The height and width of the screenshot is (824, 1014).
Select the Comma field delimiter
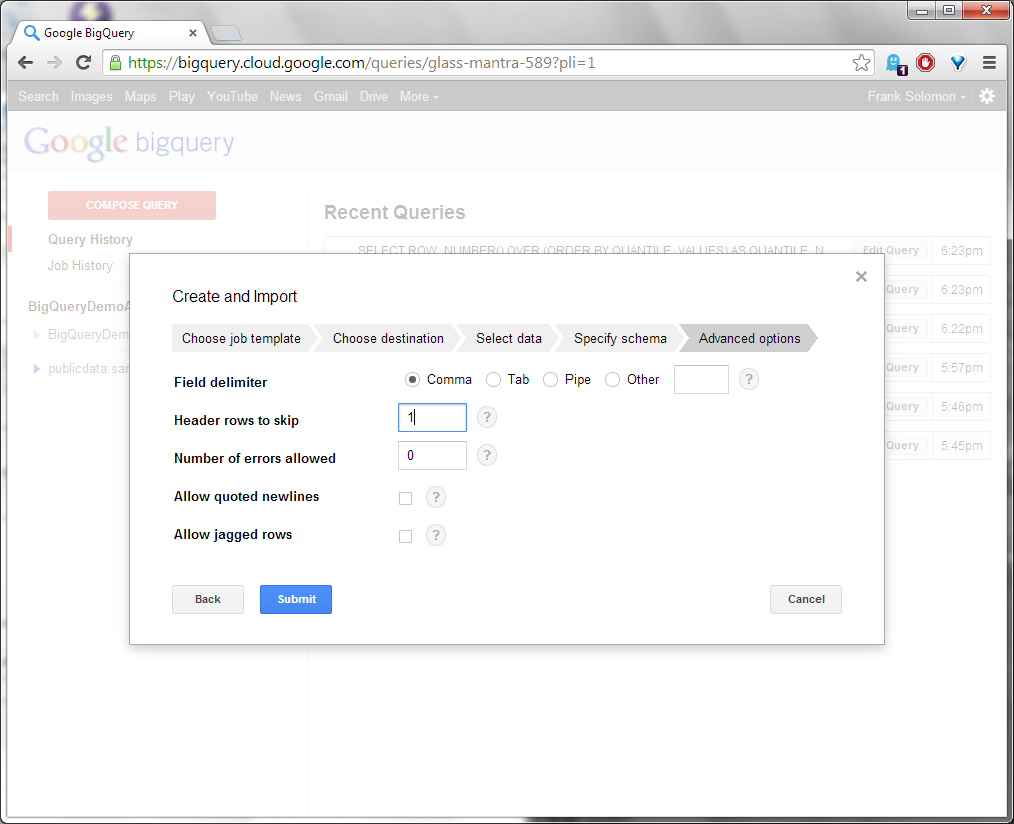[412, 380]
